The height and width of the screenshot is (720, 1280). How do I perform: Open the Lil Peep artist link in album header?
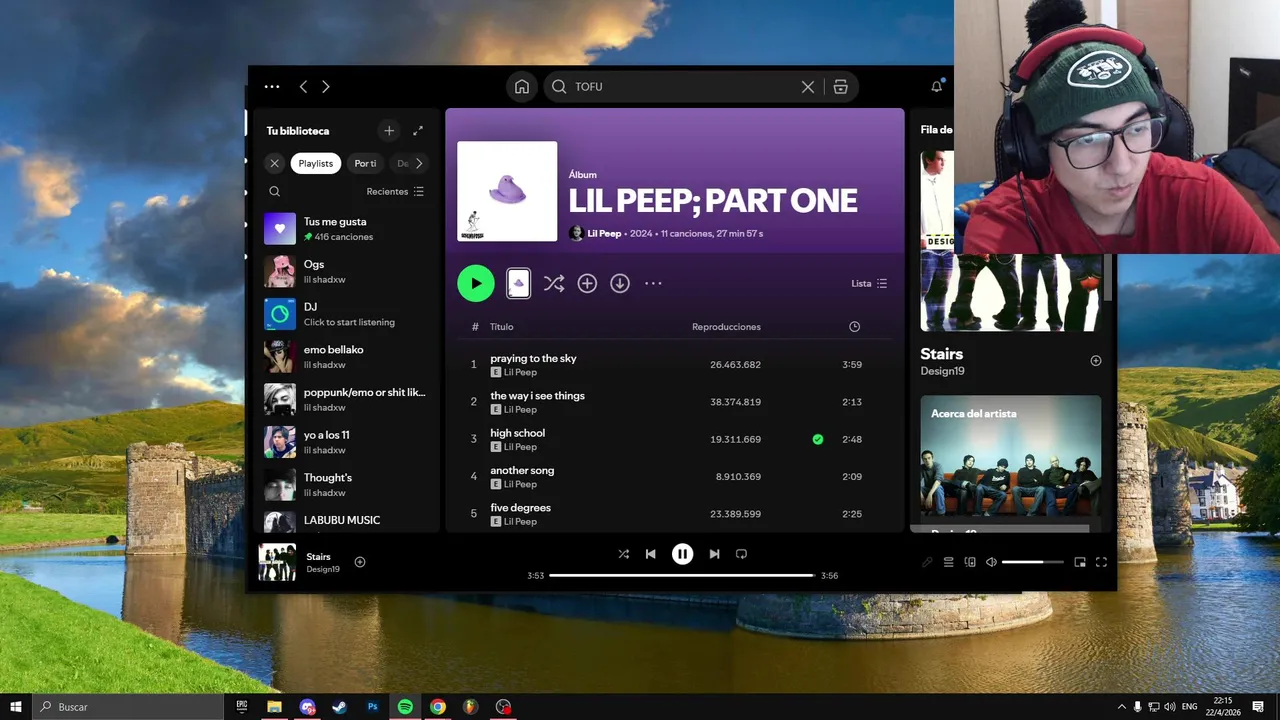(604, 233)
